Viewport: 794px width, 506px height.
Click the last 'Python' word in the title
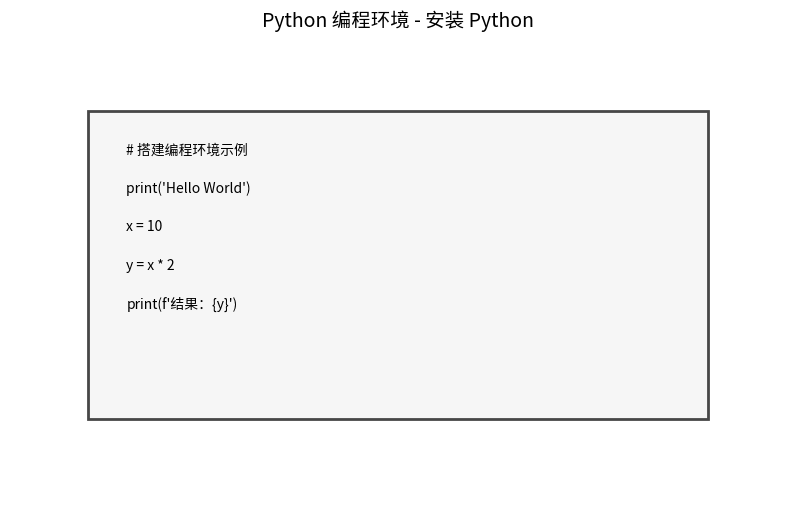(501, 21)
